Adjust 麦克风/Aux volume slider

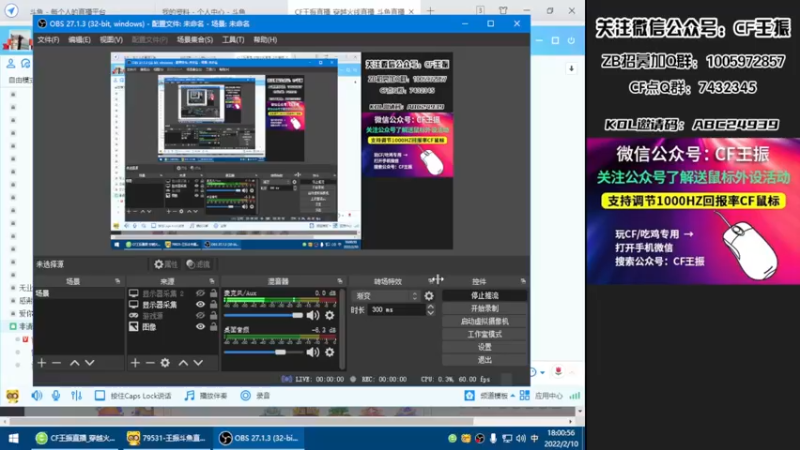pyautogui.click(x=263, y=315)
